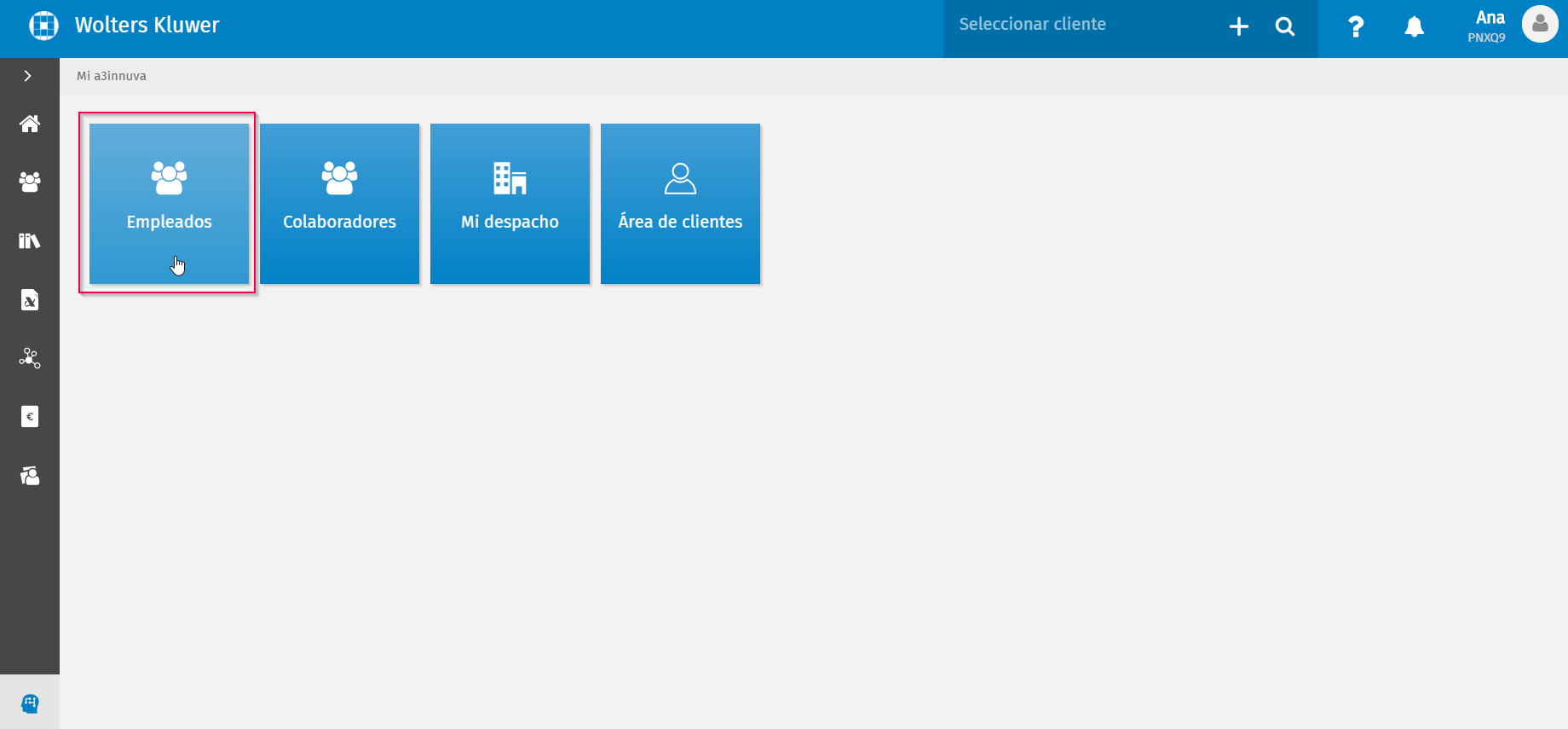Viewport: 1568px width, 729px height.
Task: Go to home via sidebar house icon
Action: (30, 124)
